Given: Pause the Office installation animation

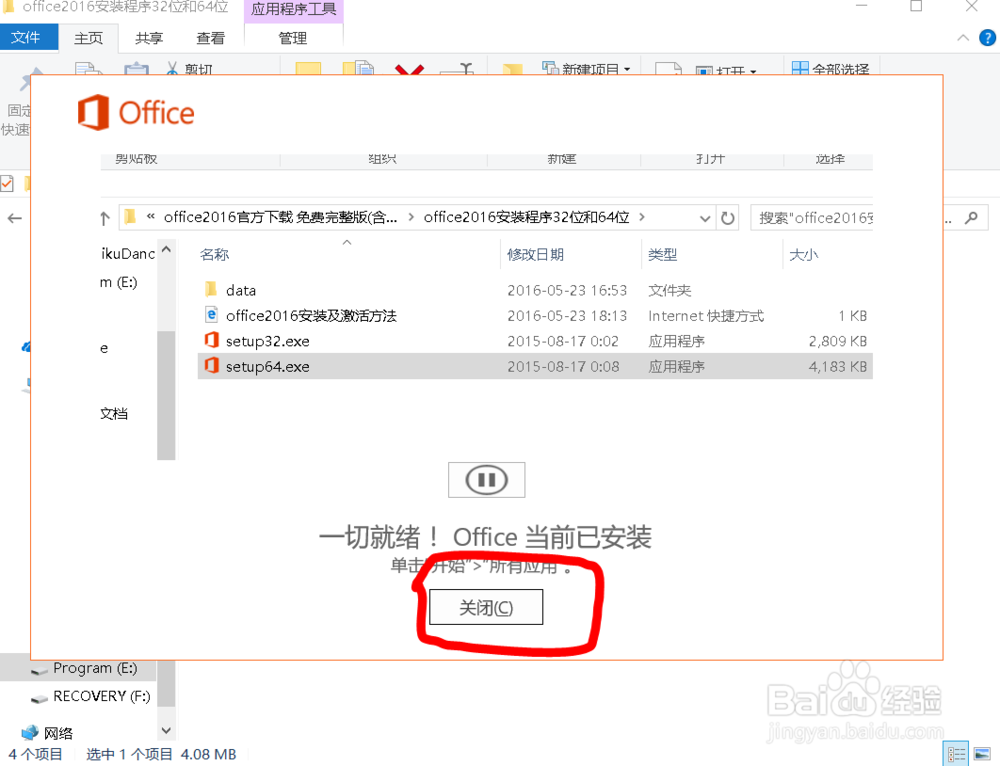Looking at the screenshot, I should [x=487, y=480].
